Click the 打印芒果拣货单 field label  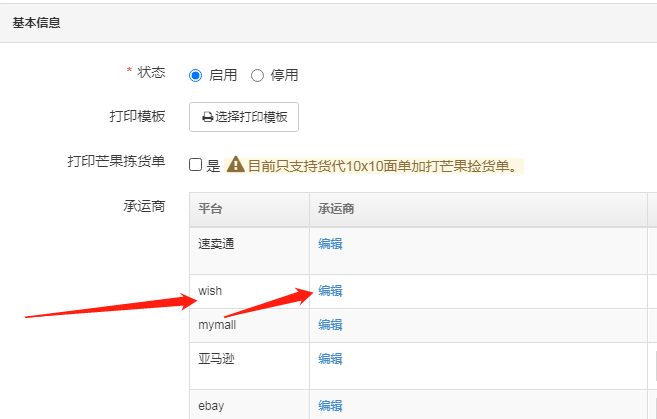tap(116, 161)
